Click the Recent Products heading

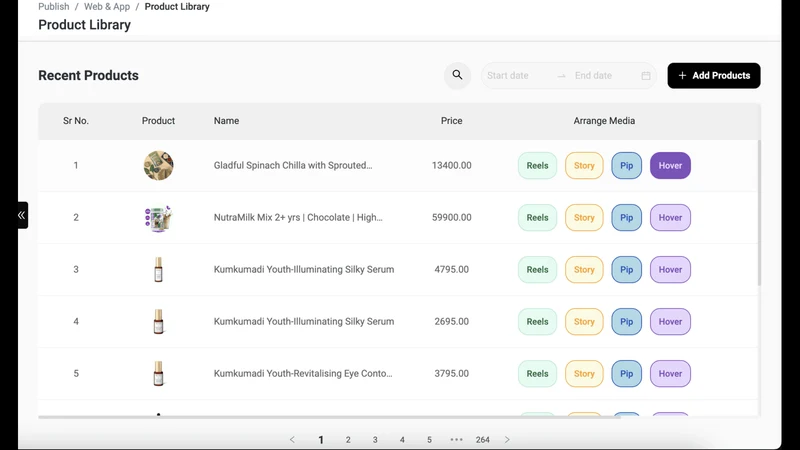tap(88, 76)
